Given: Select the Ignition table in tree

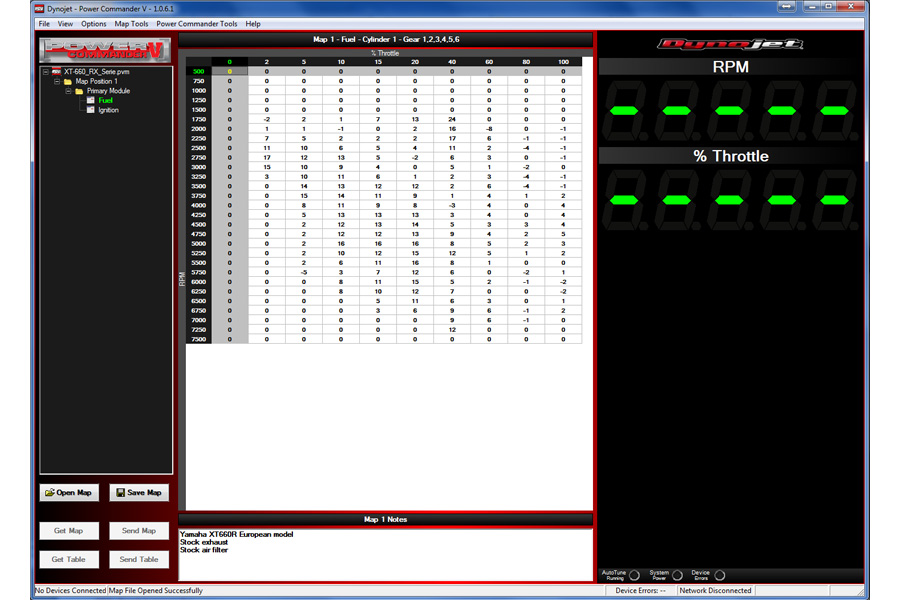Looking at the screenshot, I should click(108, 110).
